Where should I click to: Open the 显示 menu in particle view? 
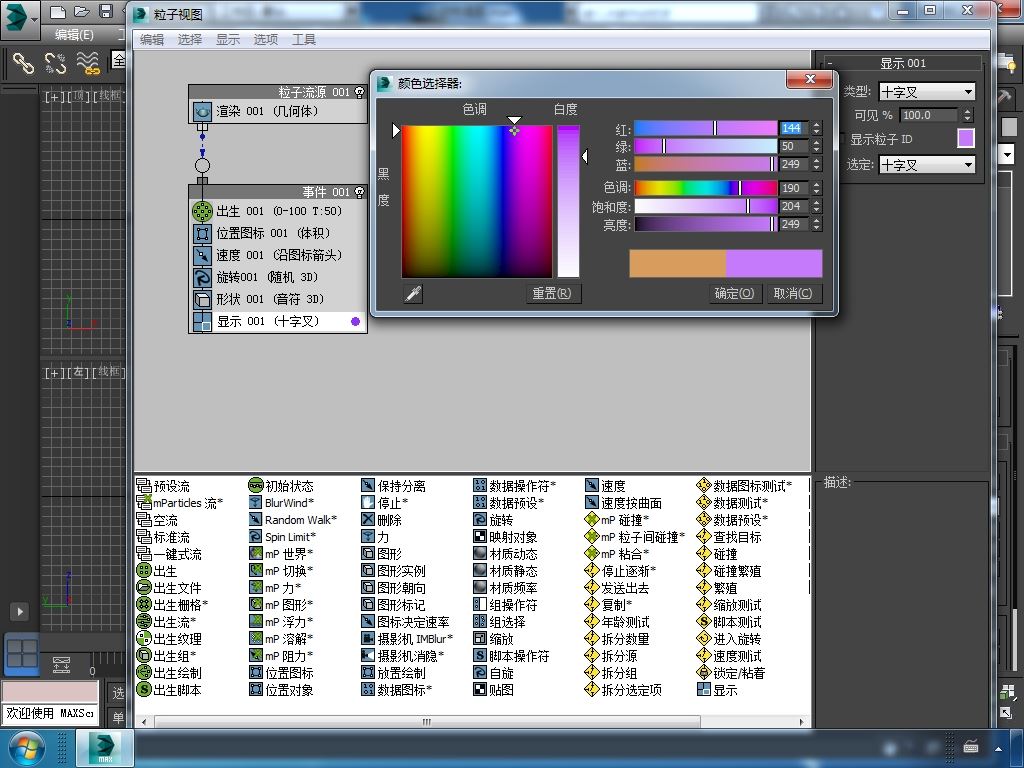click(x=228, y=40)
